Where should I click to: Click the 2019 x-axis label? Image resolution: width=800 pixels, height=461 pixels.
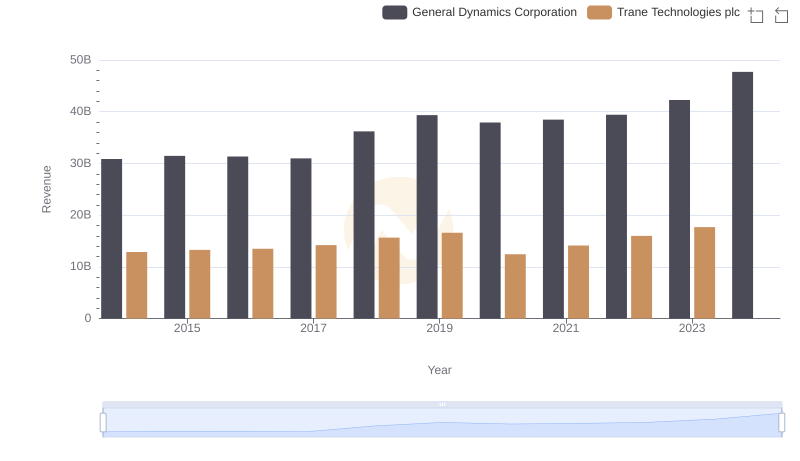click(439, 328)
